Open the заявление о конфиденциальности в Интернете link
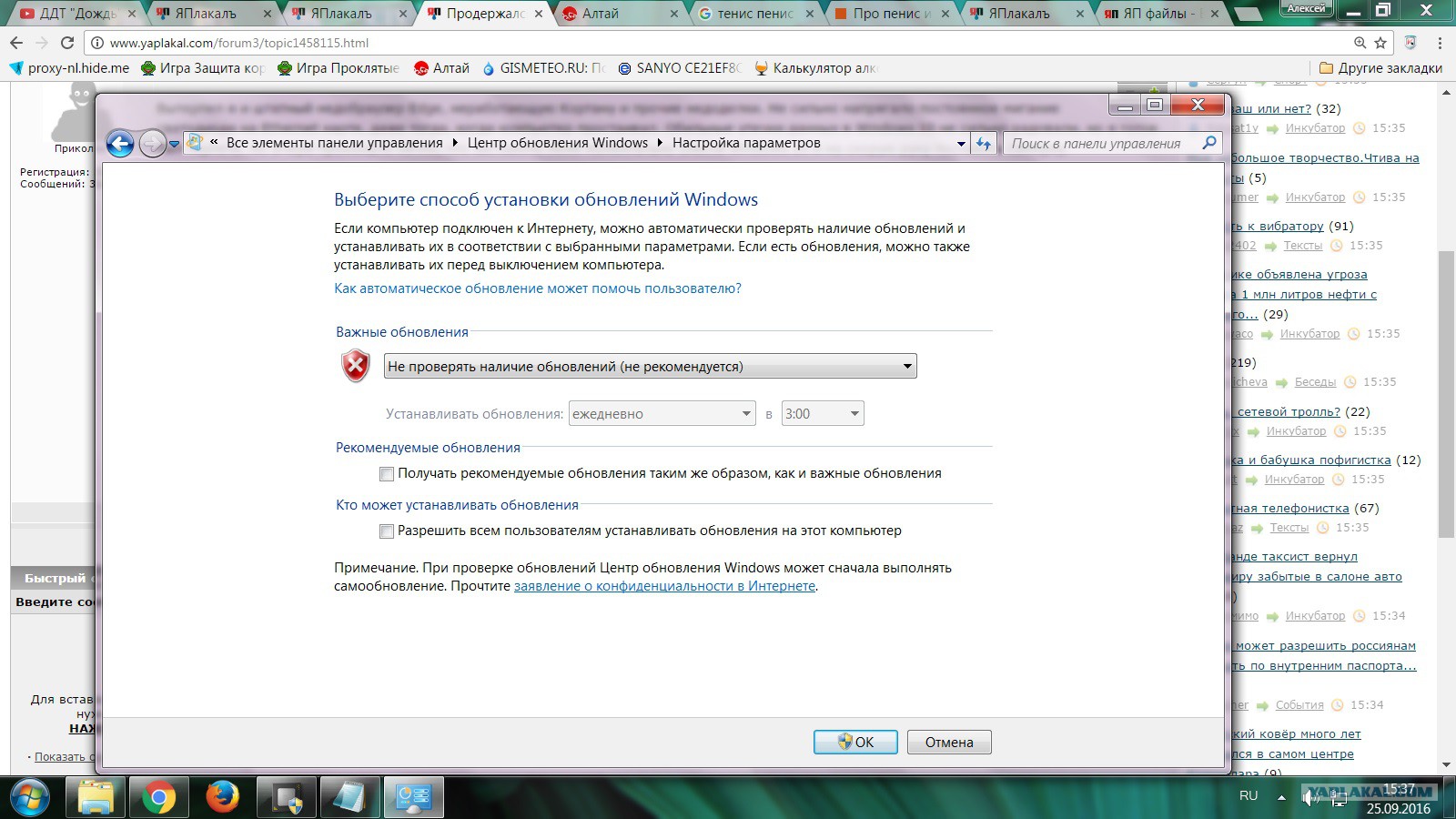This screenshot has height=819, width=1456. [664, 586]
